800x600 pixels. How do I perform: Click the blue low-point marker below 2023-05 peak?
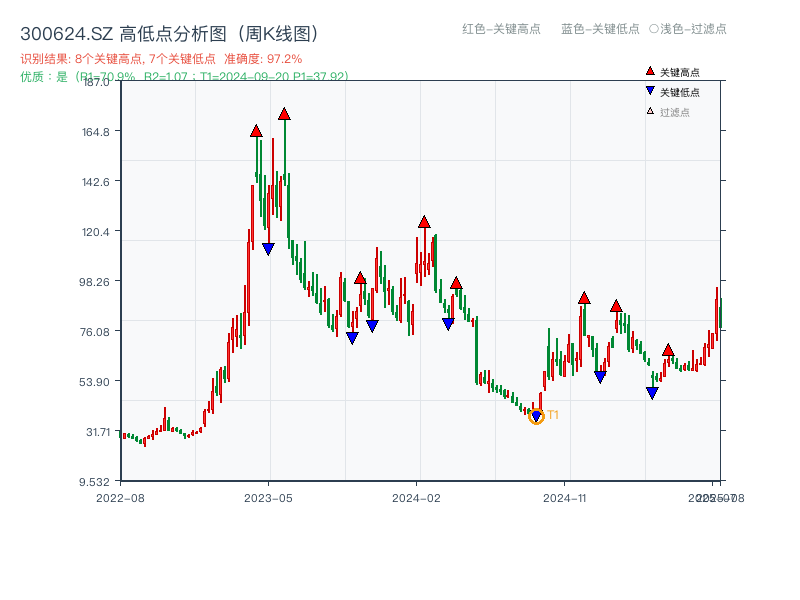point(268,248)
